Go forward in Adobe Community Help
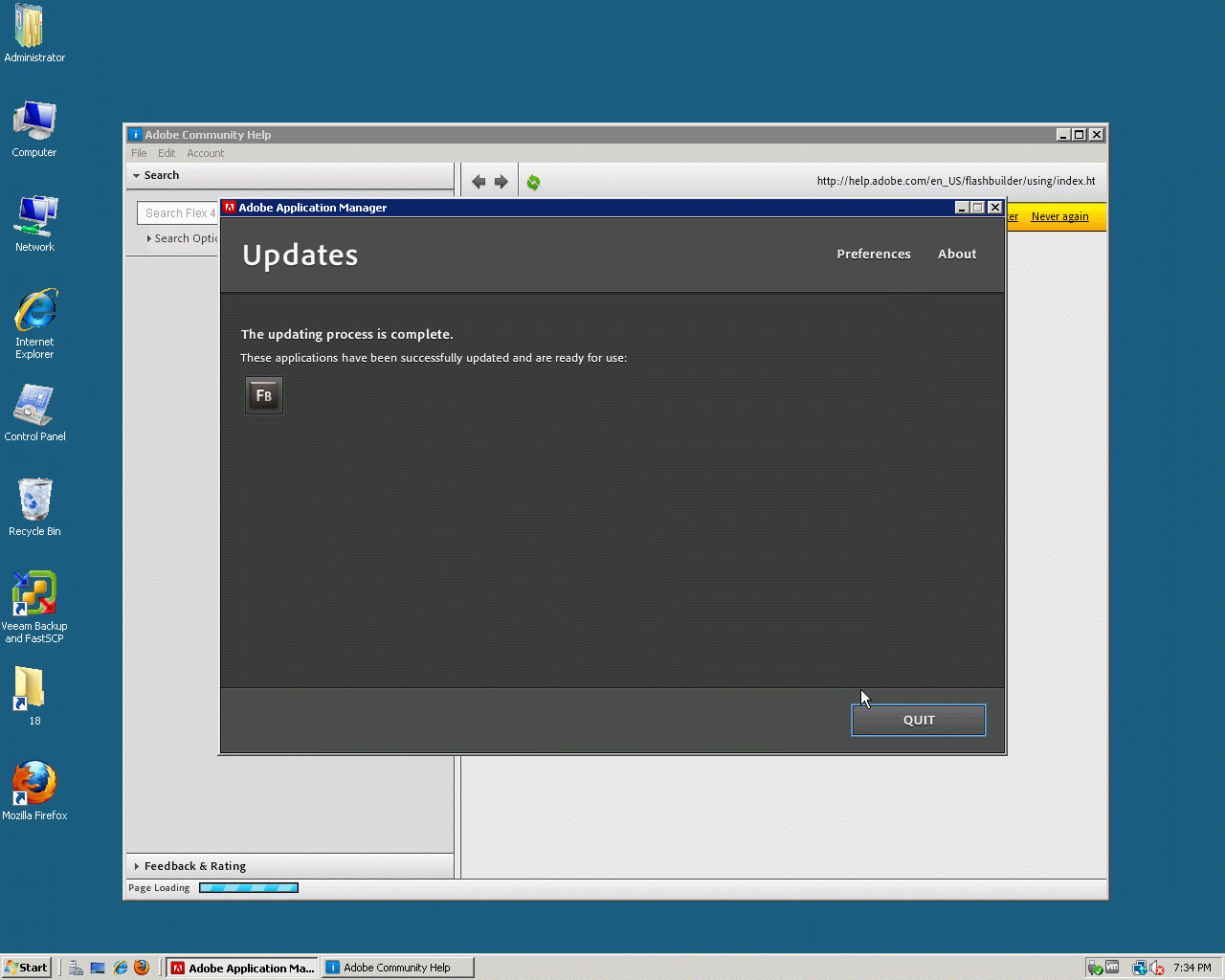The width and height of the screenshot is (1225, 980). (501, 182)
